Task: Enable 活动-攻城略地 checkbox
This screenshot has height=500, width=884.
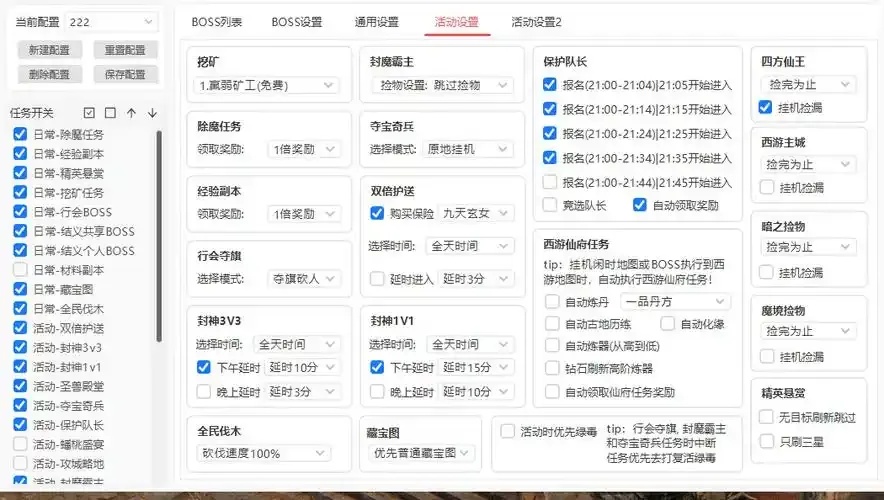Action: pyautogui.click(x=20, y=463)
